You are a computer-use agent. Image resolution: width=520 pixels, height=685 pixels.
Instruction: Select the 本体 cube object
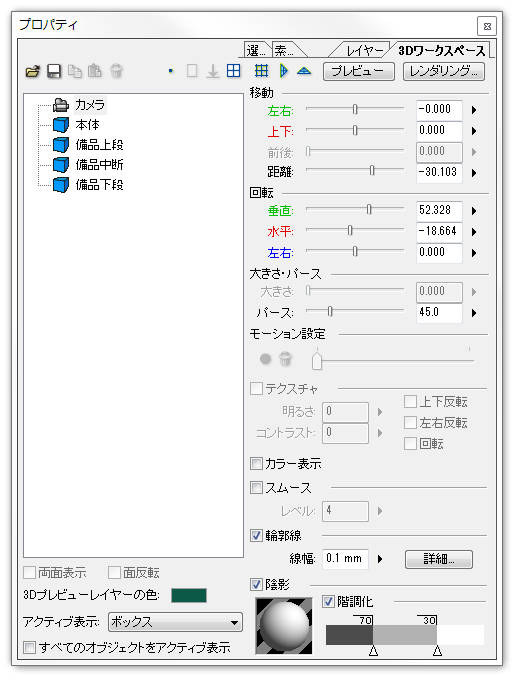[x=76, y=125]
